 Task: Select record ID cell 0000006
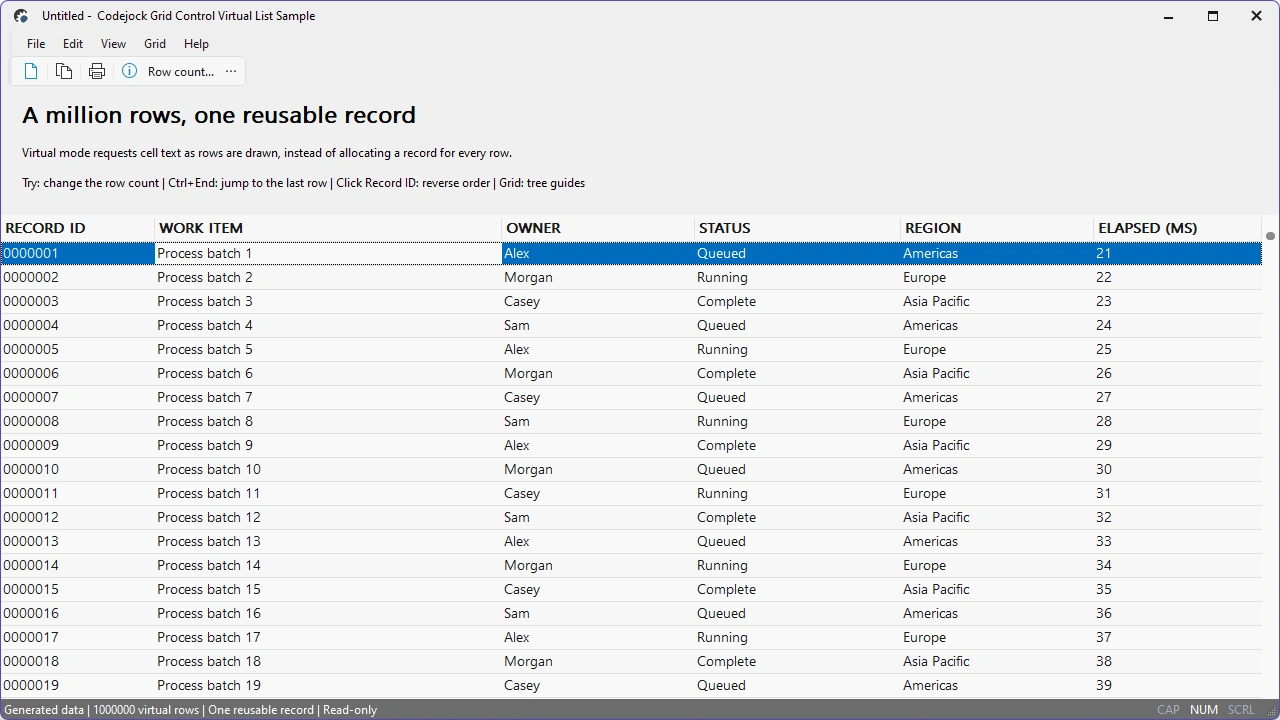78,373
